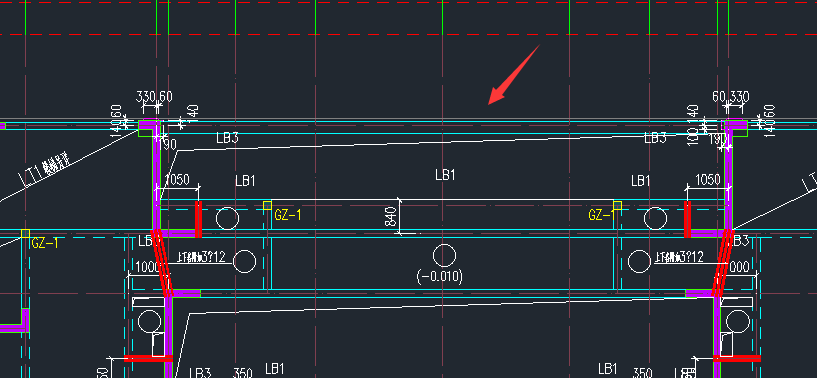Select the right-side yellow GZ-1 label
Image resolution: width=817 pixels, height=378 pixels.
click(x=602, y=215)
